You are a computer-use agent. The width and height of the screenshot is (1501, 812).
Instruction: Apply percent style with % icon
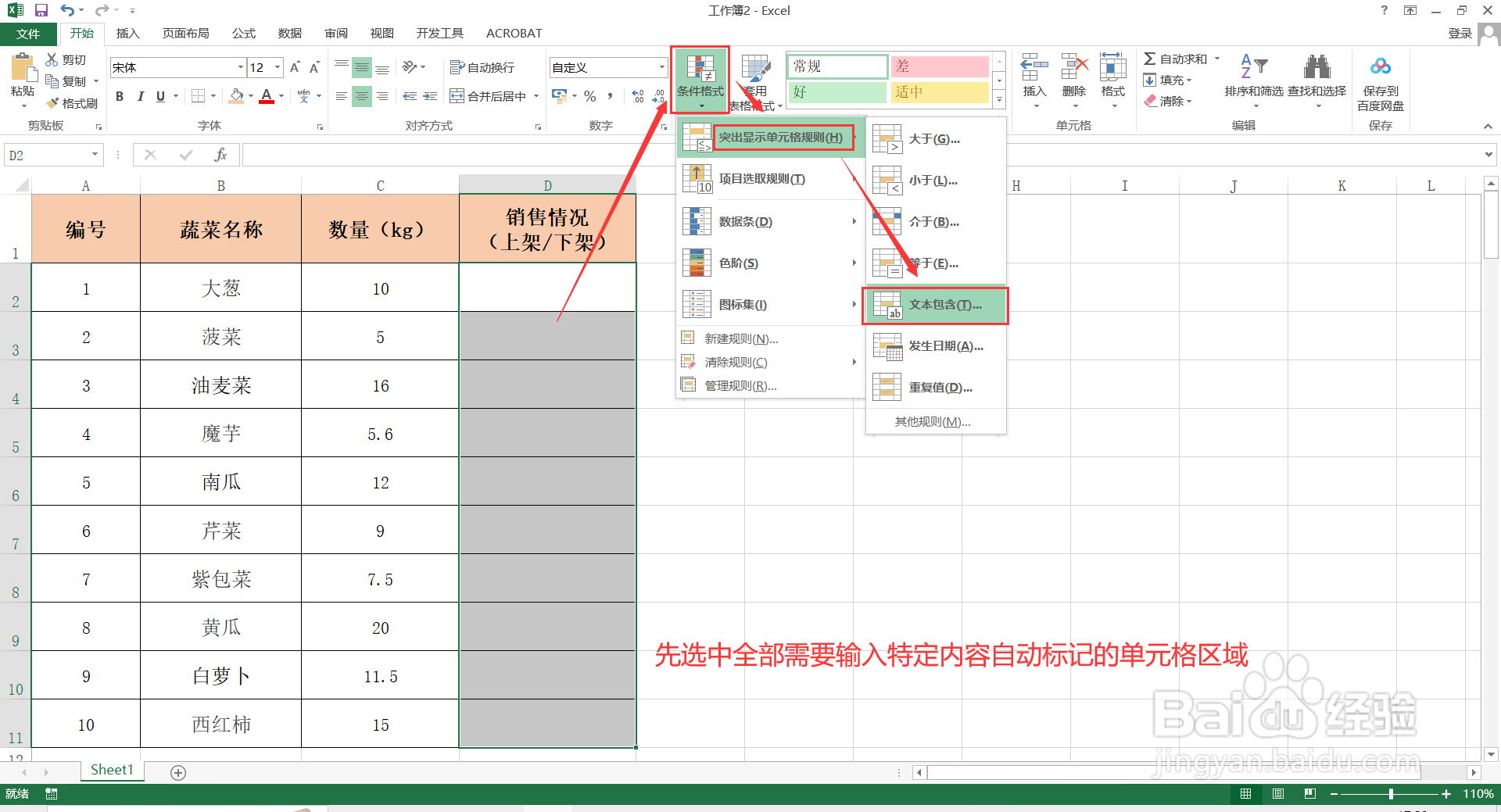click(589, 96)
